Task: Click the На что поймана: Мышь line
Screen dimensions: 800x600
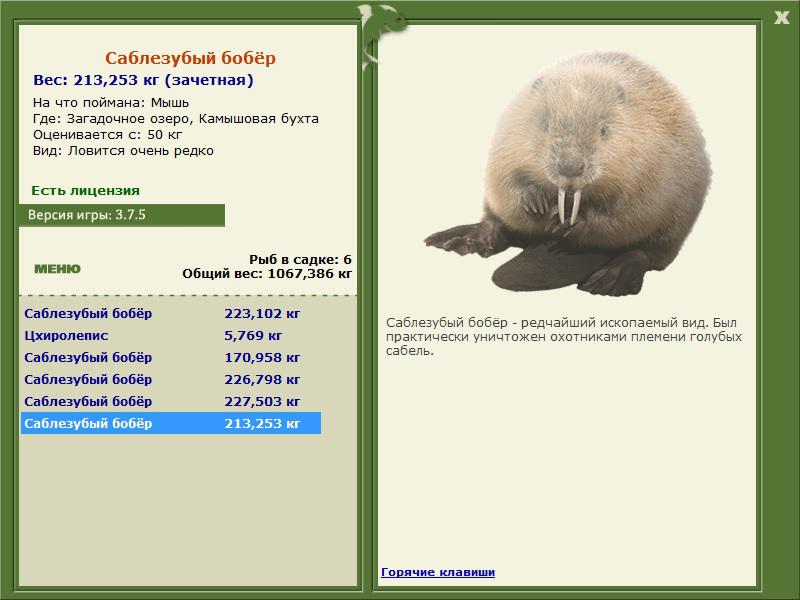Action: click(x=111, y=103)
